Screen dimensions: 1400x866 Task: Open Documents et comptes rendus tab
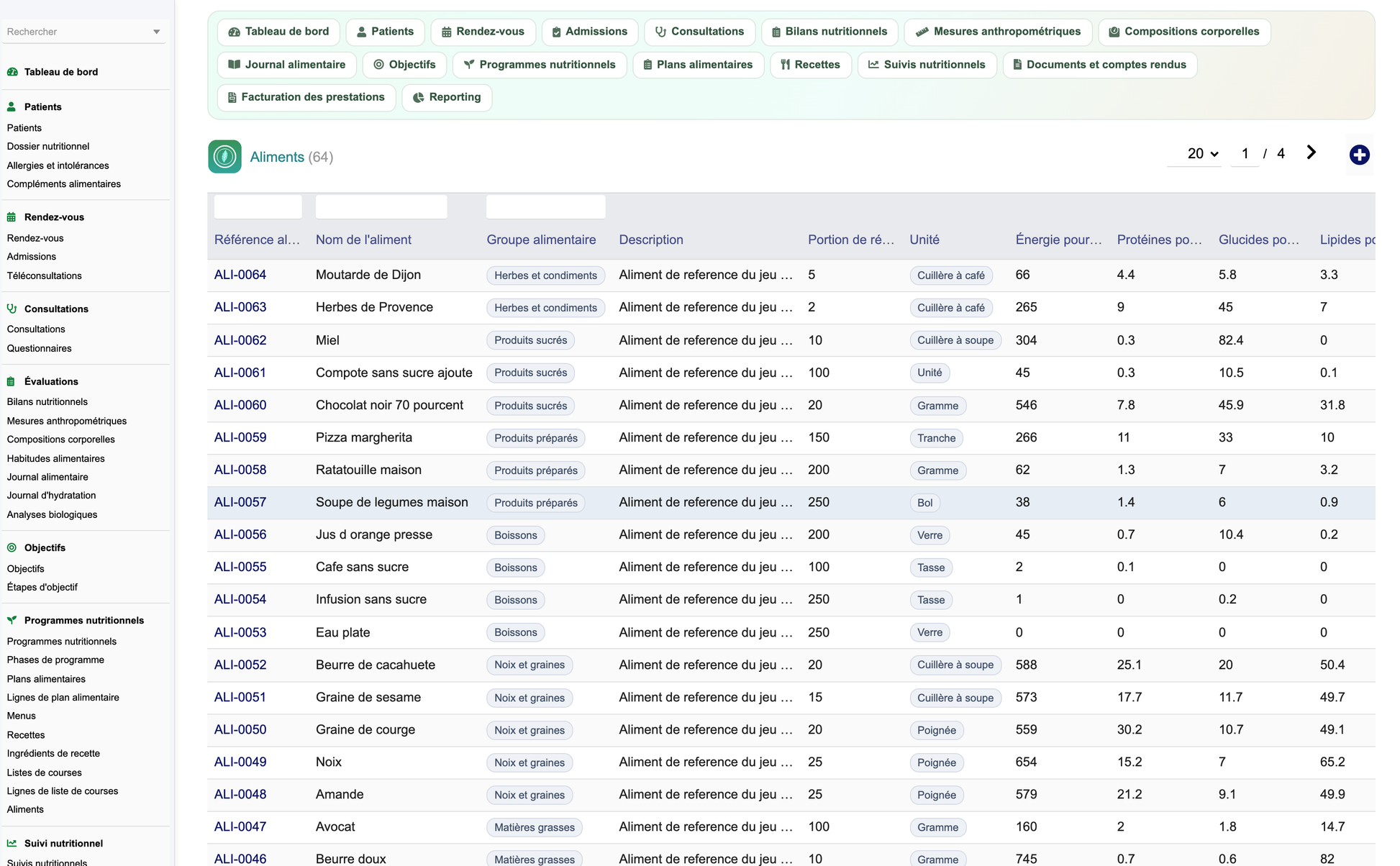(1099, 65)
